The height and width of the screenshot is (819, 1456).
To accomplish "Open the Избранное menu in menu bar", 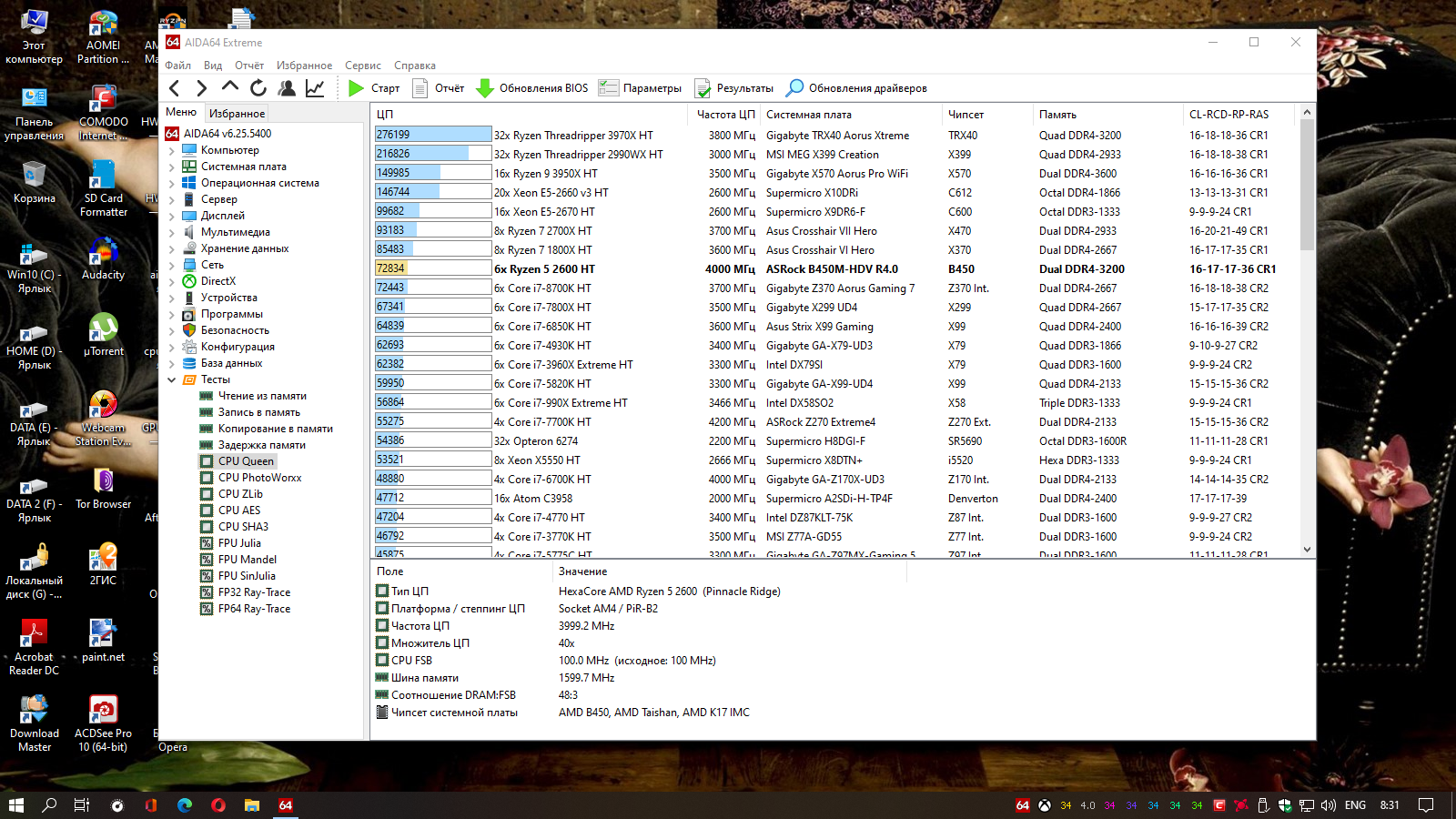I will coord(304,66).
